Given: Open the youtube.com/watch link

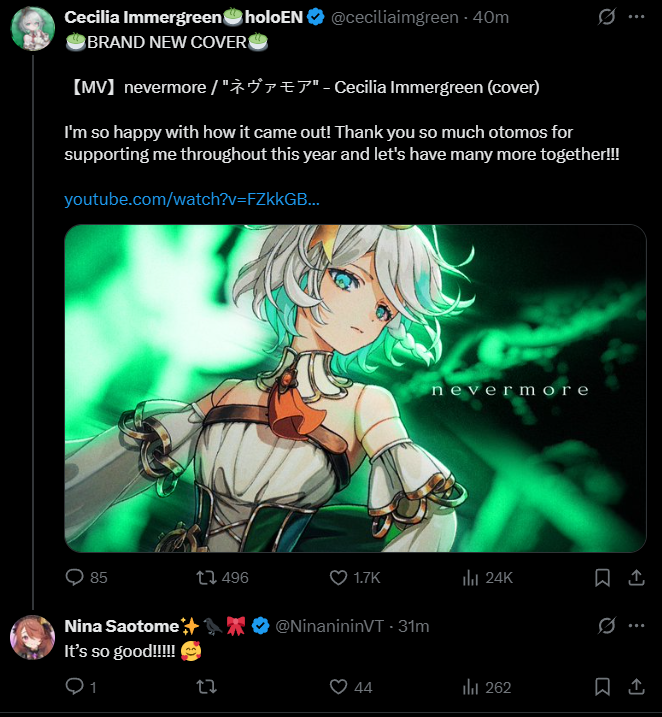Looking at the screenshot, I should pos(192,199).
